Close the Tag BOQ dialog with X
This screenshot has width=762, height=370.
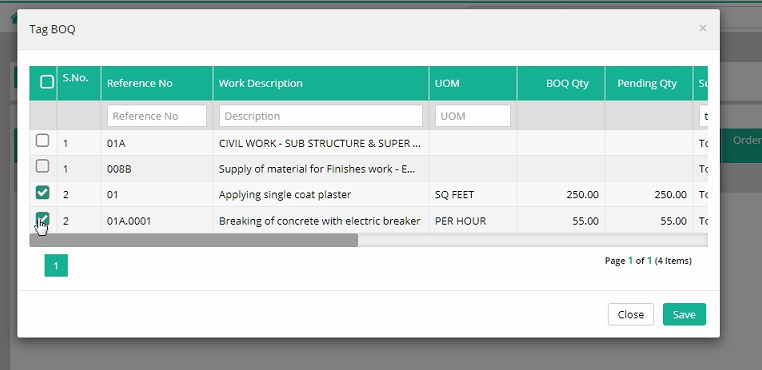pyautogui.click(x=702, y=28)
